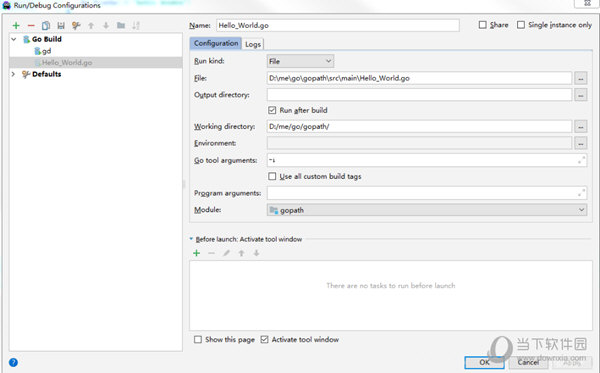Add new configuration with green plus
The width and height of the screenshot is (600, 373).
click(x=16, y=26)
